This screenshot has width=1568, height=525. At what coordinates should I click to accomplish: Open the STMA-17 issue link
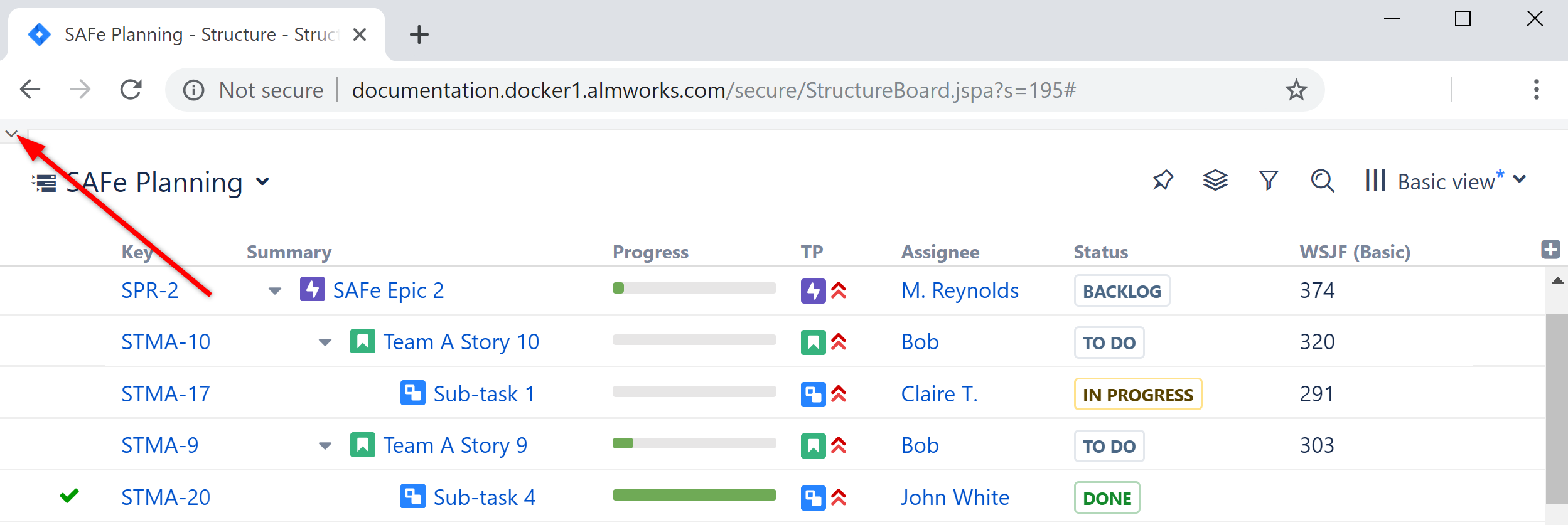click(166, 394)
